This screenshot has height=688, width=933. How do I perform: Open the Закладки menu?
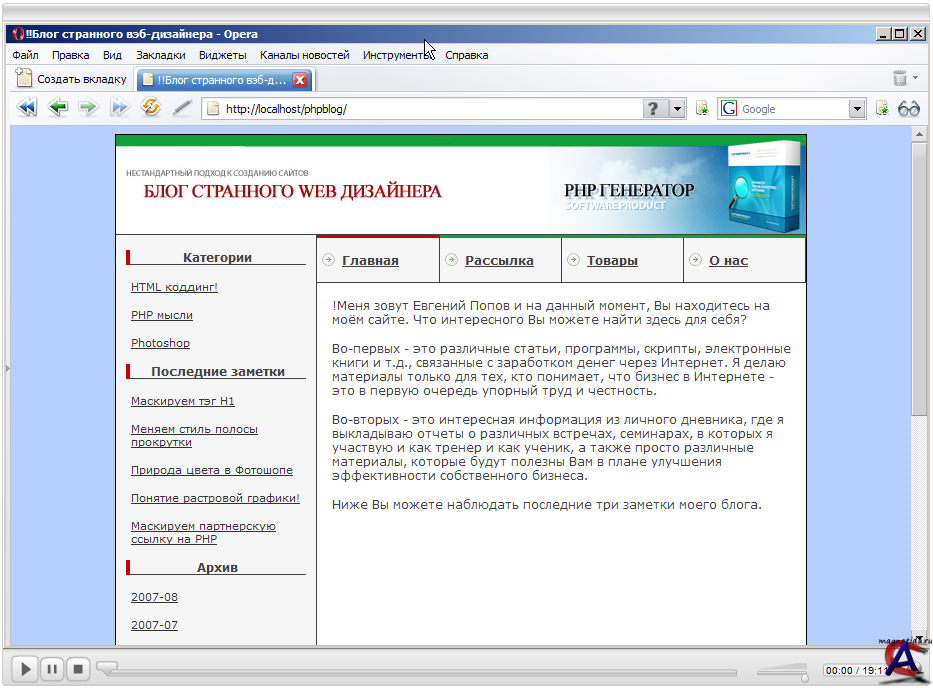click(160, 55)
